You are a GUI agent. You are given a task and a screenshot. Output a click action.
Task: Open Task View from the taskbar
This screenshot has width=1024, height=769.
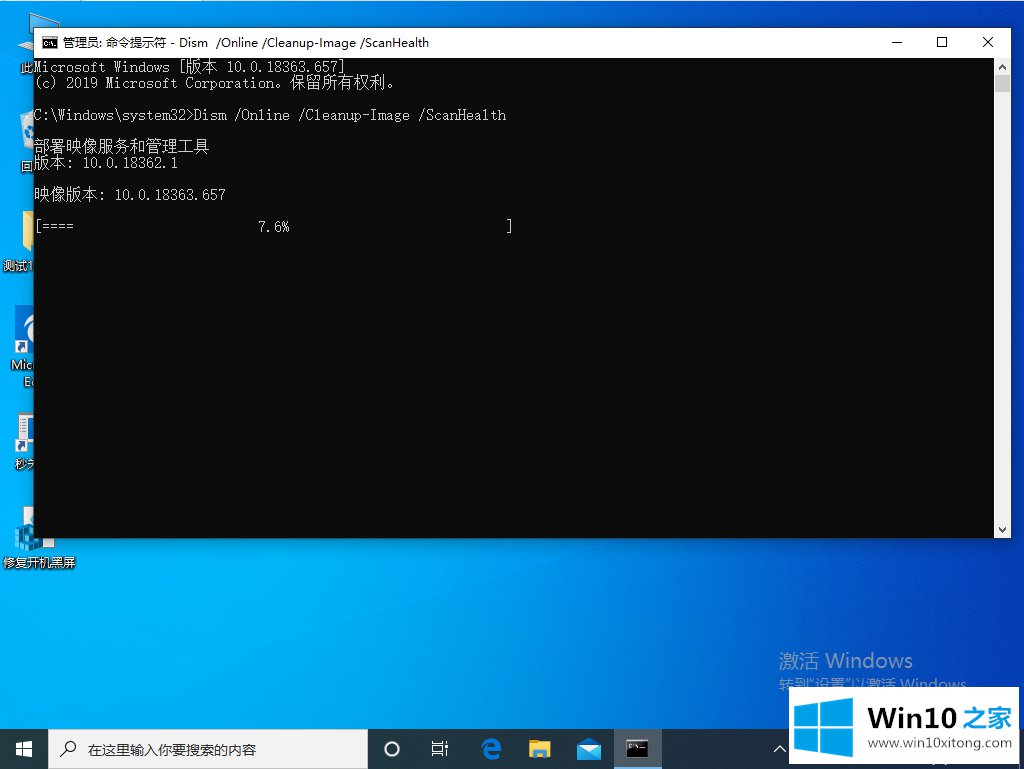(439, 748)
